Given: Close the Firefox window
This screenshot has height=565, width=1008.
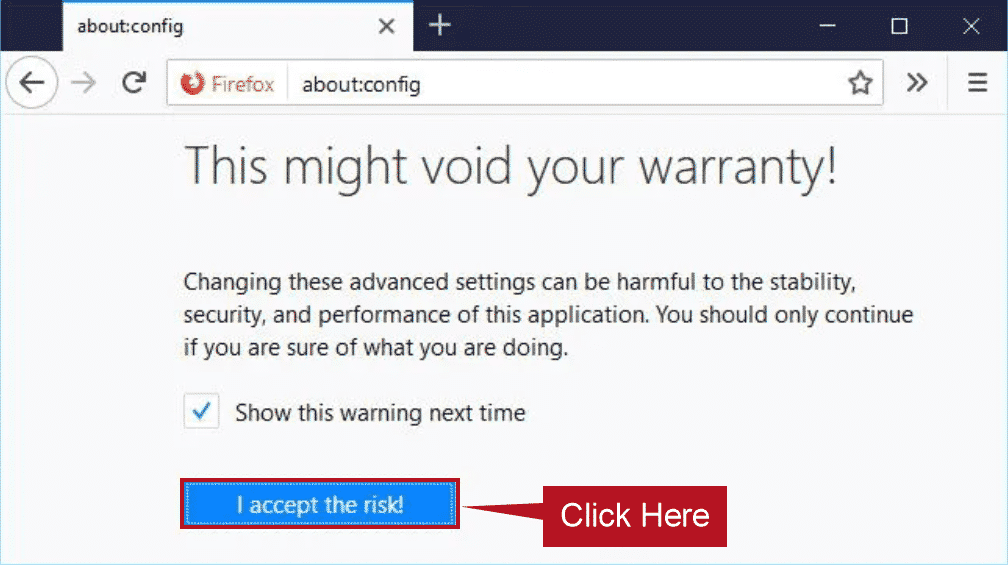Looking at the screenshot, I should pyautogui.click(x=971, y=26).
